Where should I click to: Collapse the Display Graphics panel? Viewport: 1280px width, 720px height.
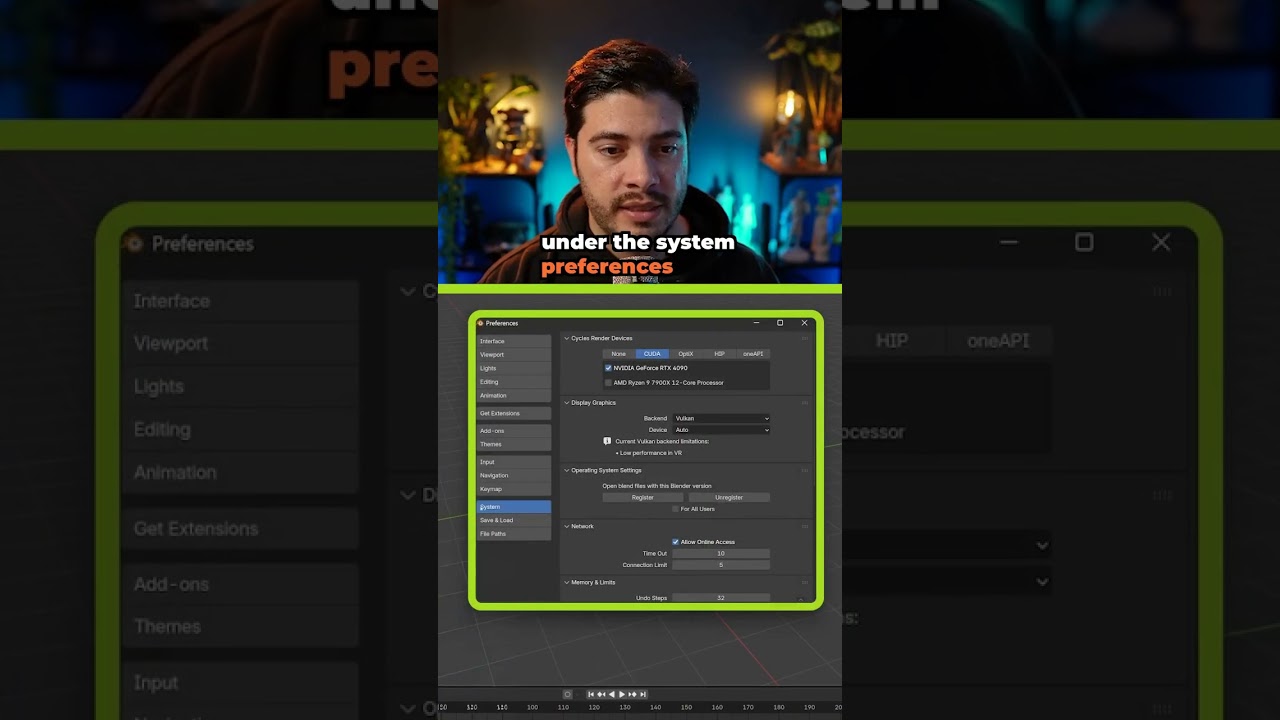click(567, 403)
